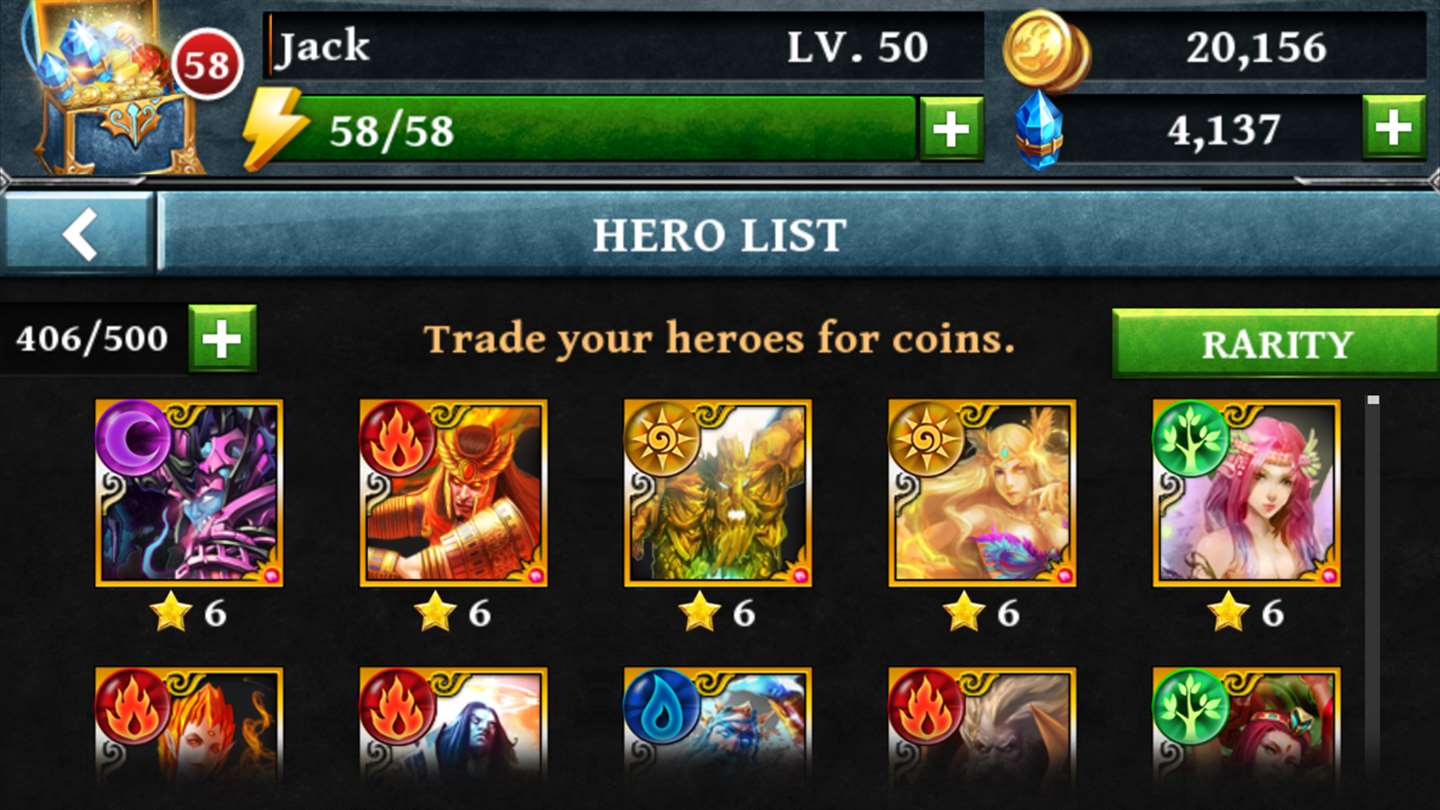Add more energy with plus button
This screenshot has width=1440, height=810.
[x=951, y=128]
